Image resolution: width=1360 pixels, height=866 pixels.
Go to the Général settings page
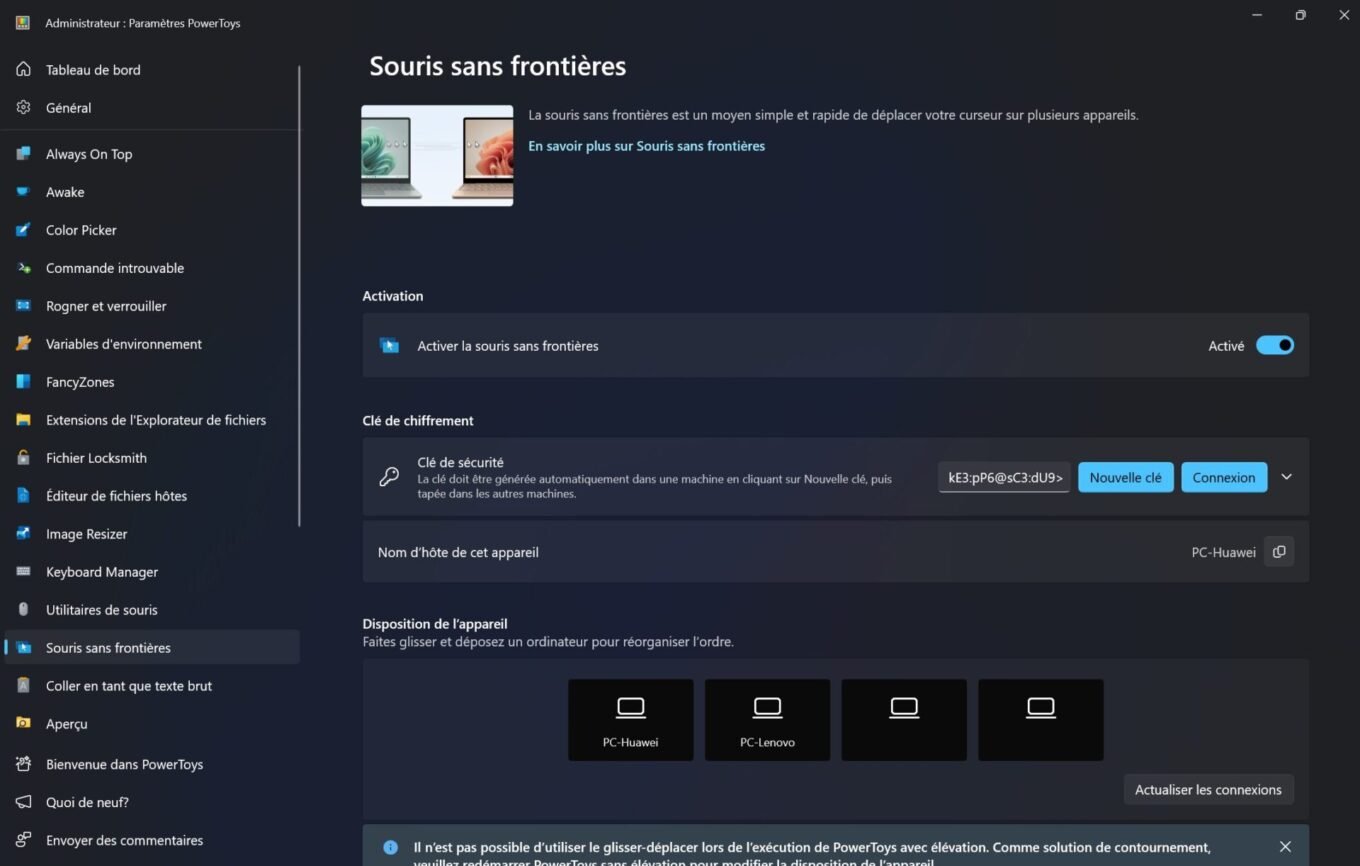tap(152, 108)
